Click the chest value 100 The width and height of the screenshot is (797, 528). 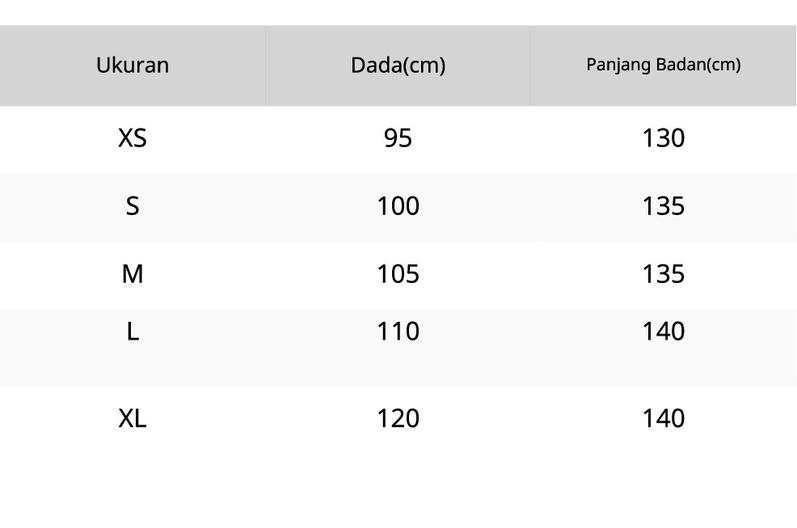tap(398, 206)
